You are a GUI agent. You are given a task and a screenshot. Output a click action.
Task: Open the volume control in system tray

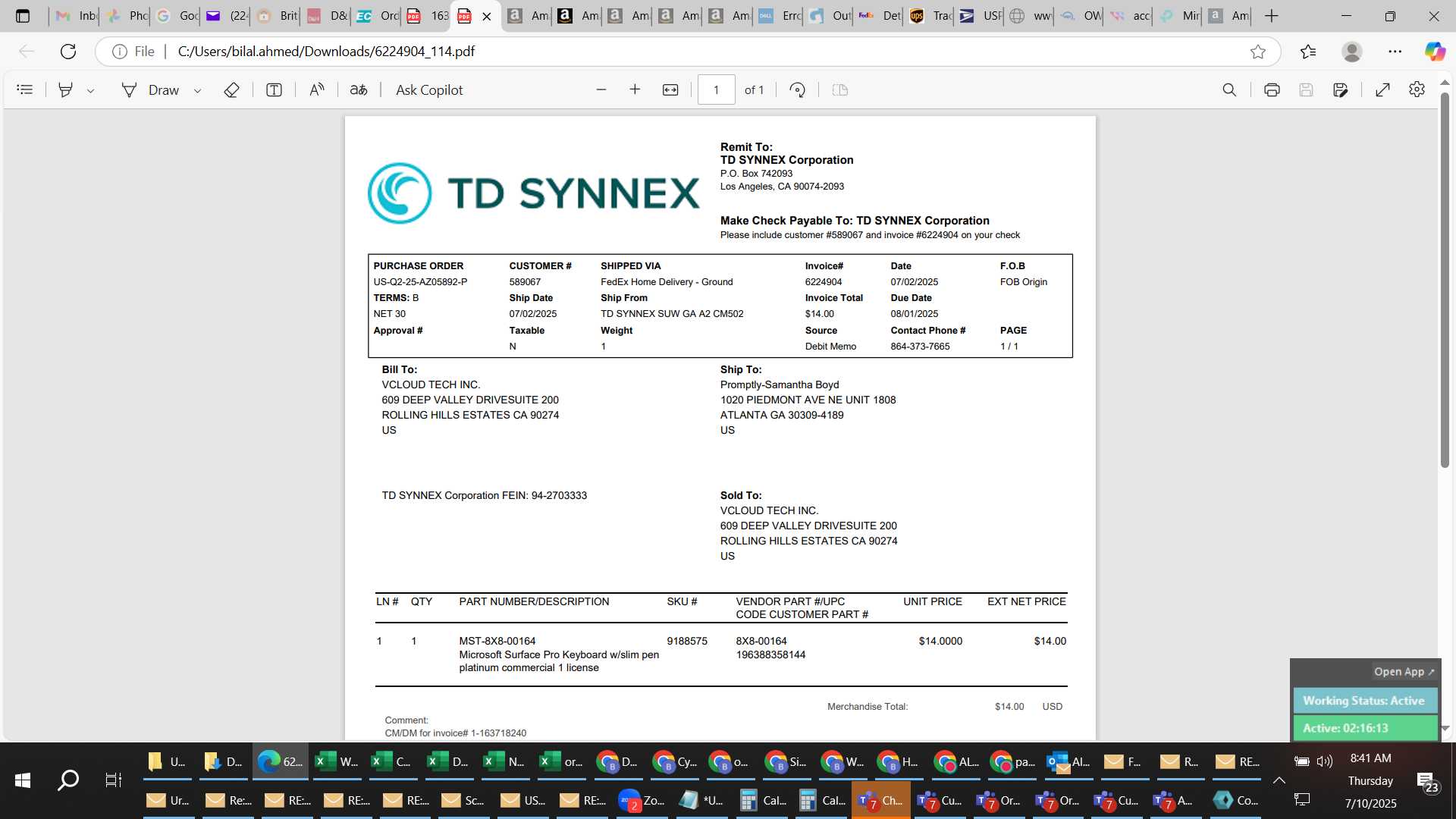coord(1325,761)
